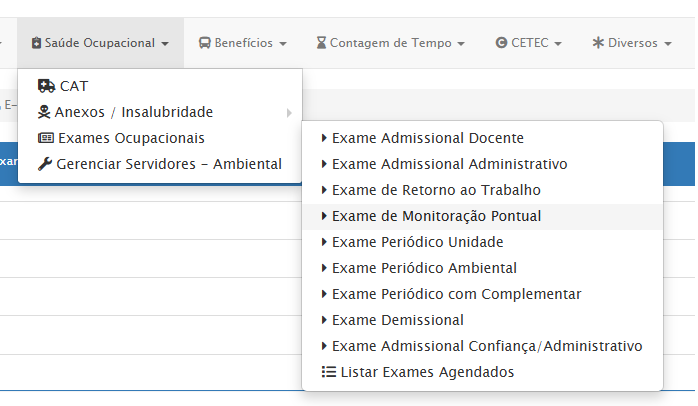Select Exame Admissional Docente
Viewport: 698px width, 406px height.
[427, 138]
